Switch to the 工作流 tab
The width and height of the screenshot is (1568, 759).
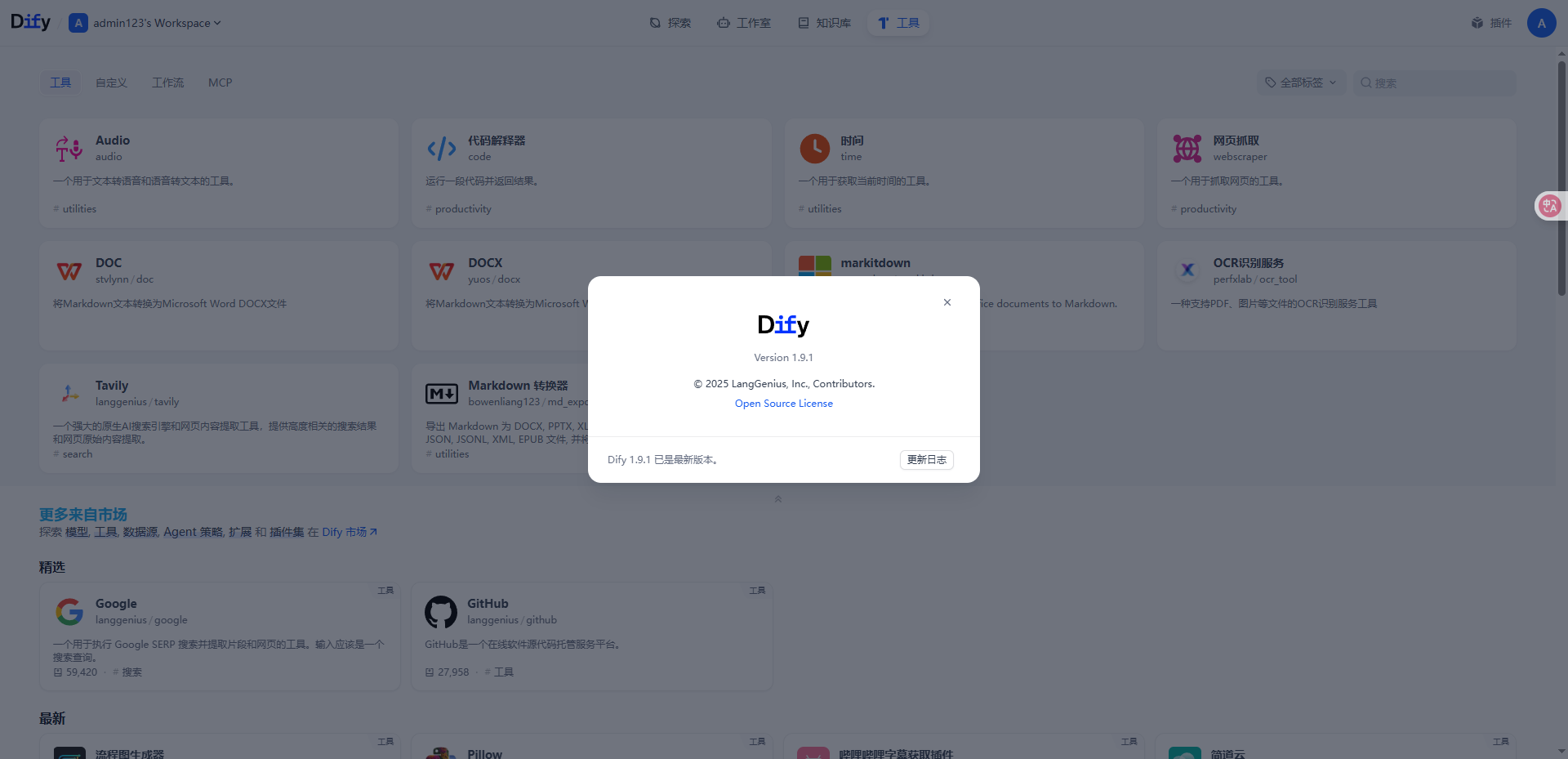point(168,83)
